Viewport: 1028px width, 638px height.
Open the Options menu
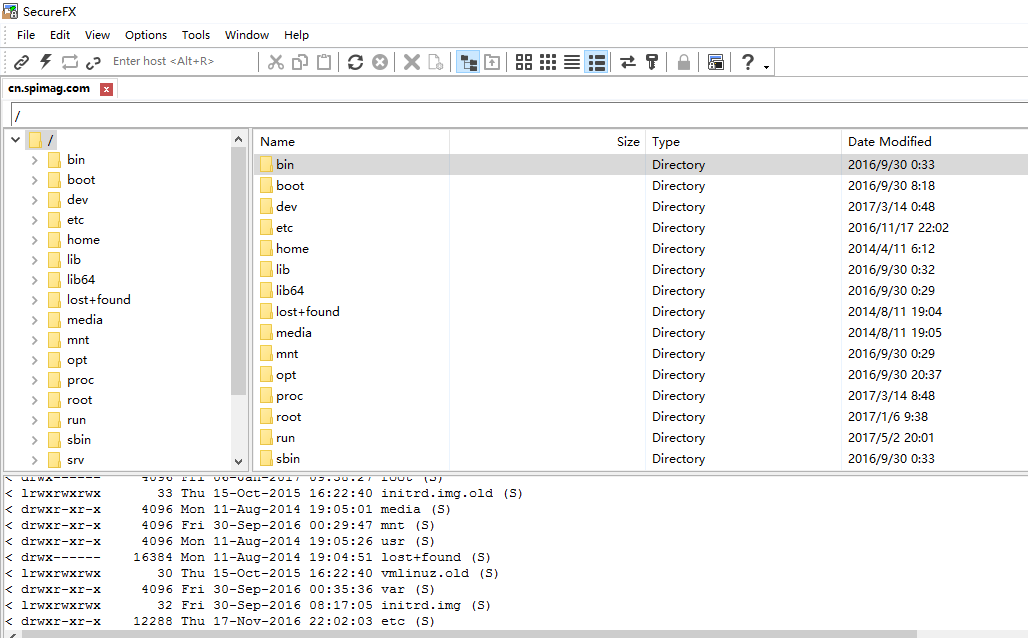[146, 35]
